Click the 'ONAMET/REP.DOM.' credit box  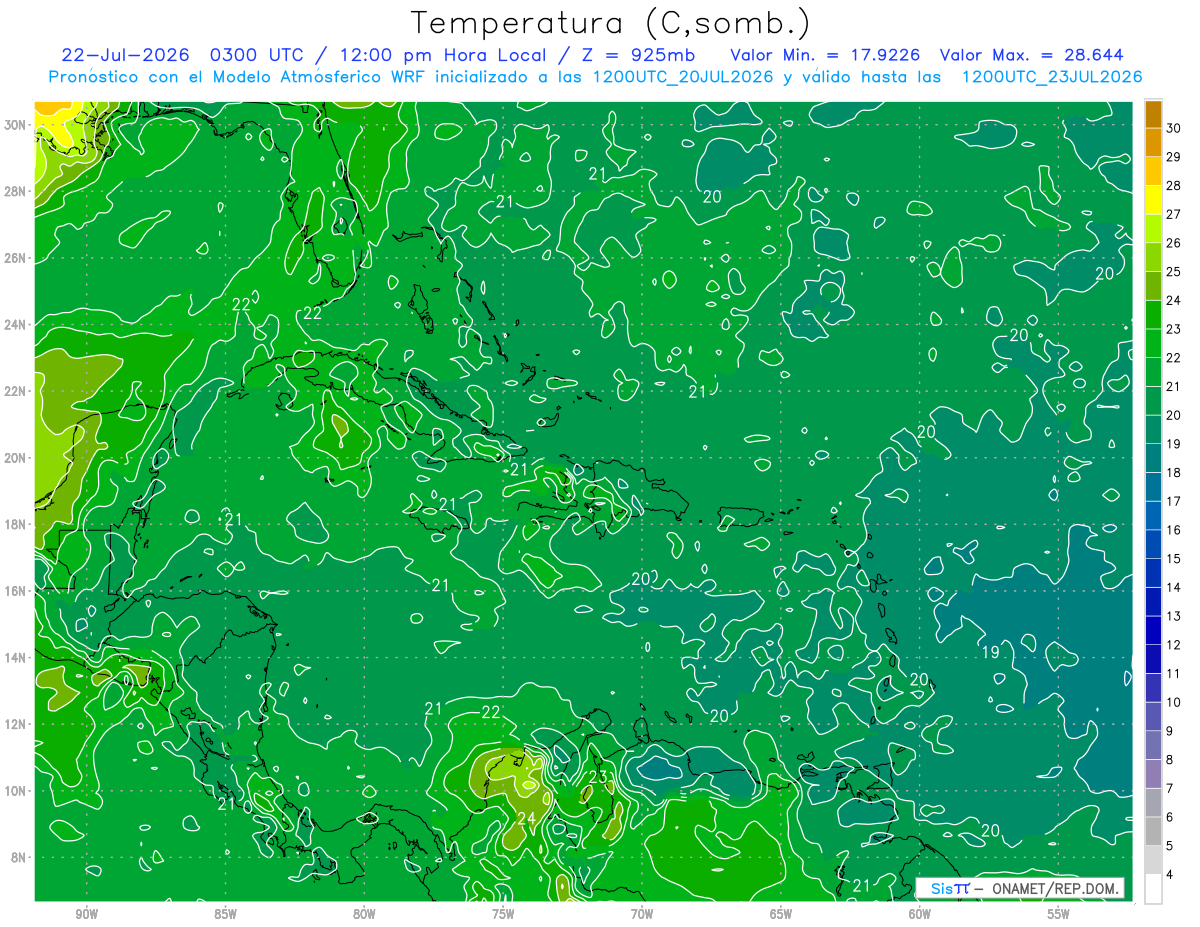coord(1019,888)
